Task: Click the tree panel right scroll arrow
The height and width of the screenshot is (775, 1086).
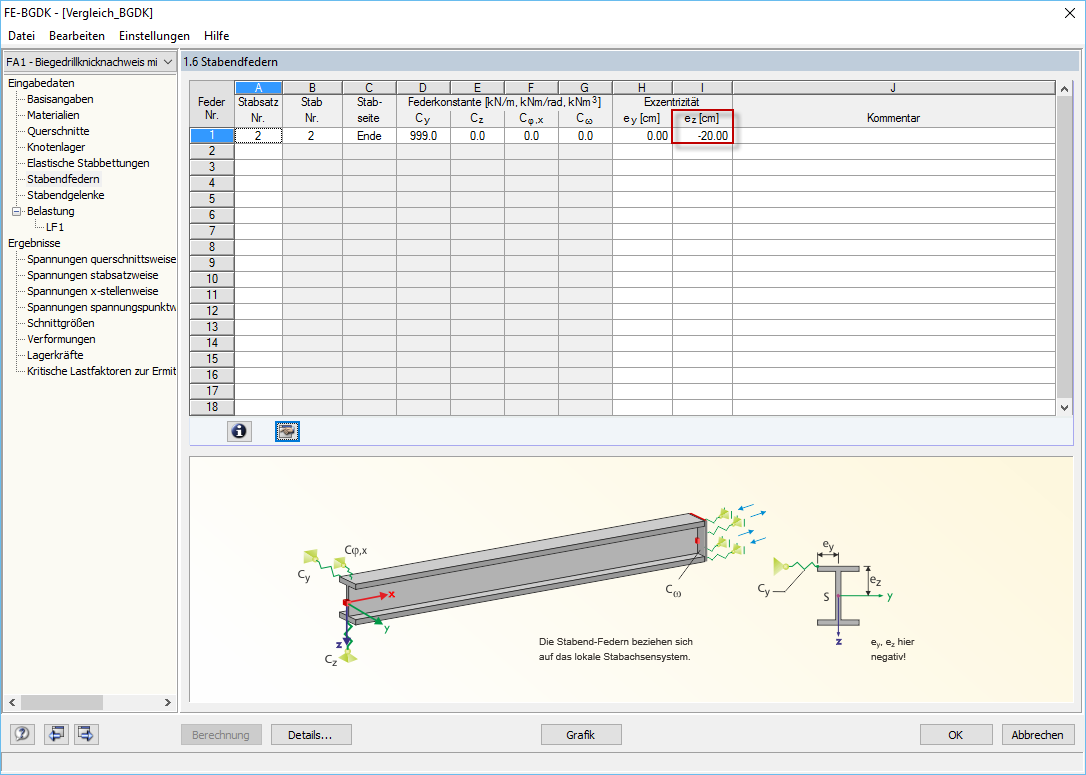Action: click(x=168, y=702)
